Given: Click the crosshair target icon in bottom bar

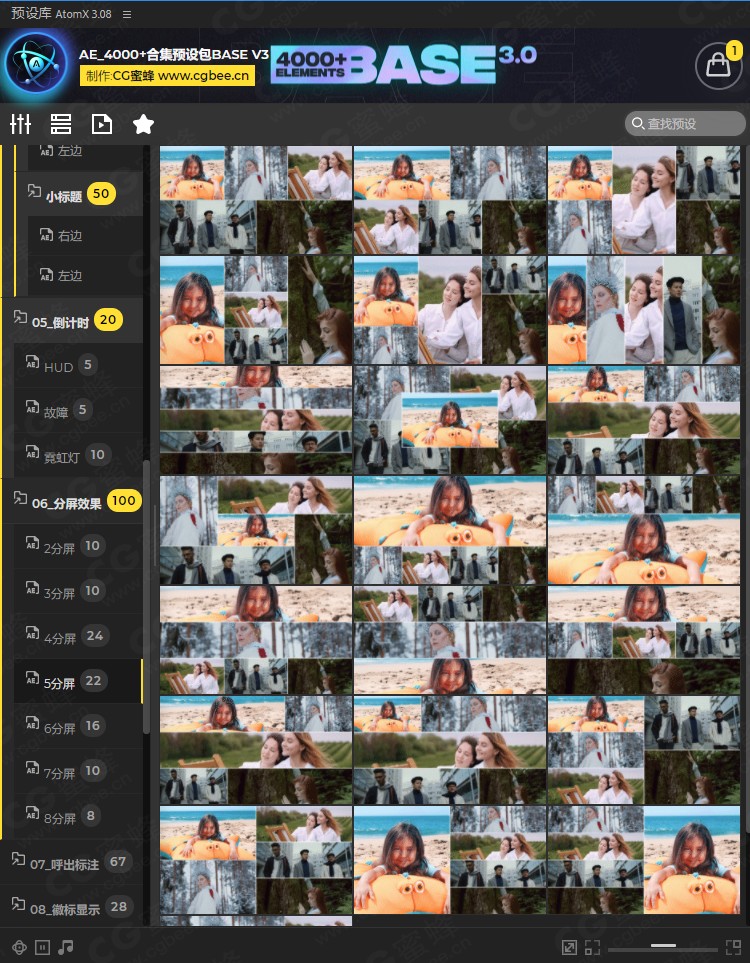Looking at the screenshot, I should click(19, 947).
